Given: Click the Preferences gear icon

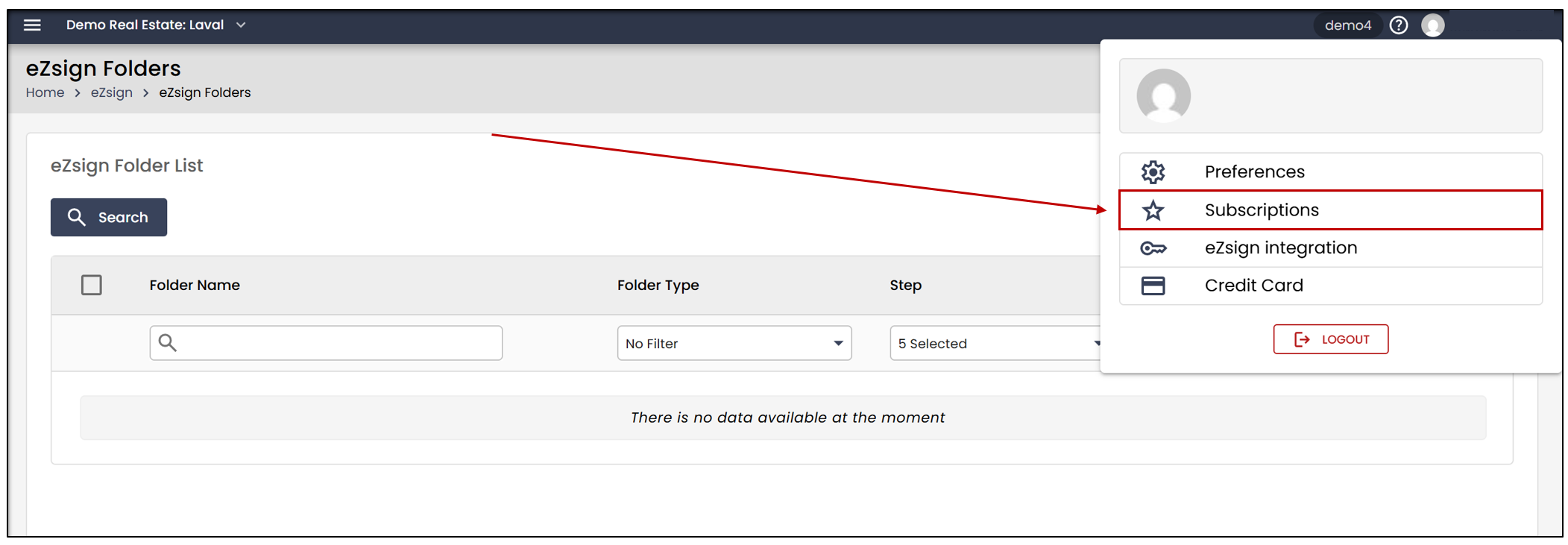Looking at the screenshot, I should [1153, 172].
